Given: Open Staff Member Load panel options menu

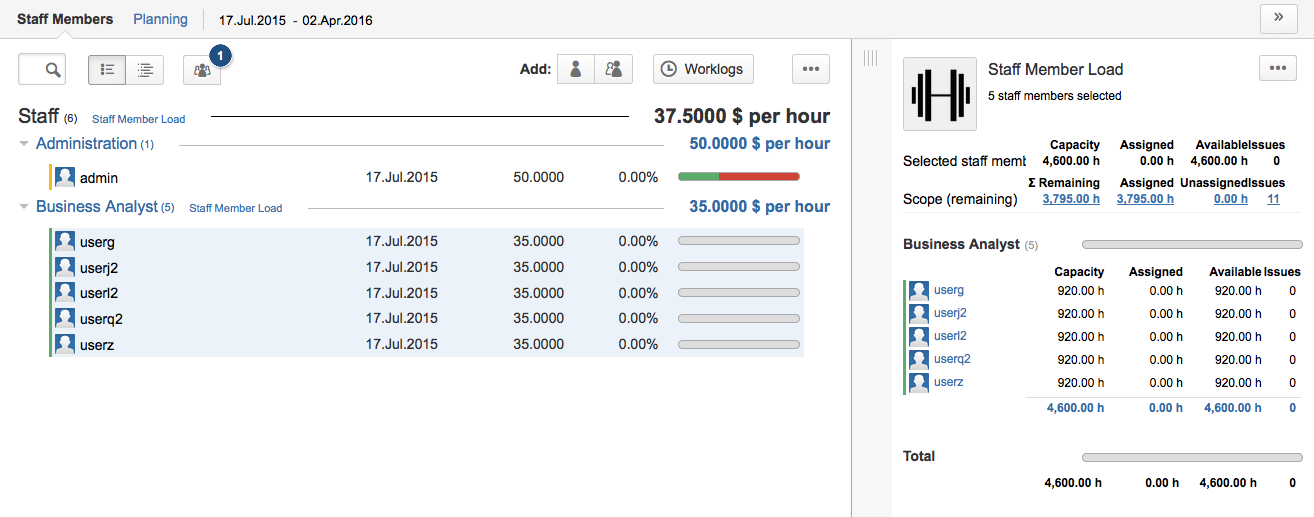Looking at the screenshot, I should click(x=1276, y=68).
